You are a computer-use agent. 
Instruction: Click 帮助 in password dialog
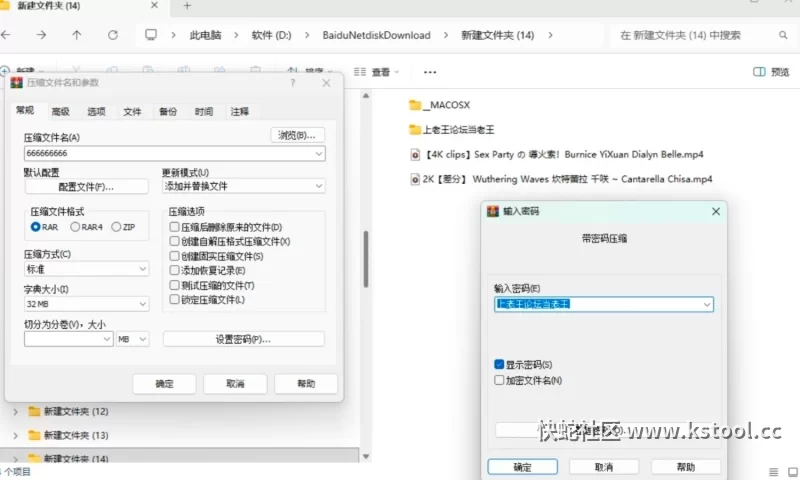click(686, 467)
